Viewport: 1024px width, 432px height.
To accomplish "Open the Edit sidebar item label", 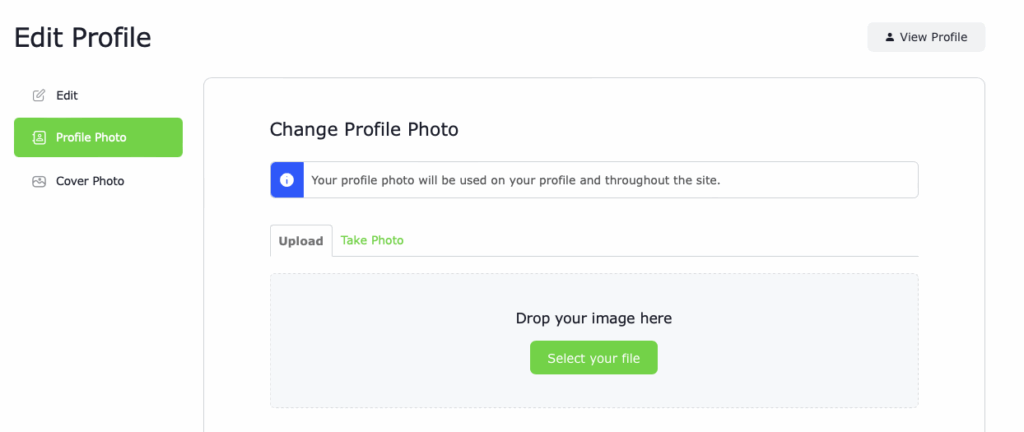I will (x=67, y=95).
